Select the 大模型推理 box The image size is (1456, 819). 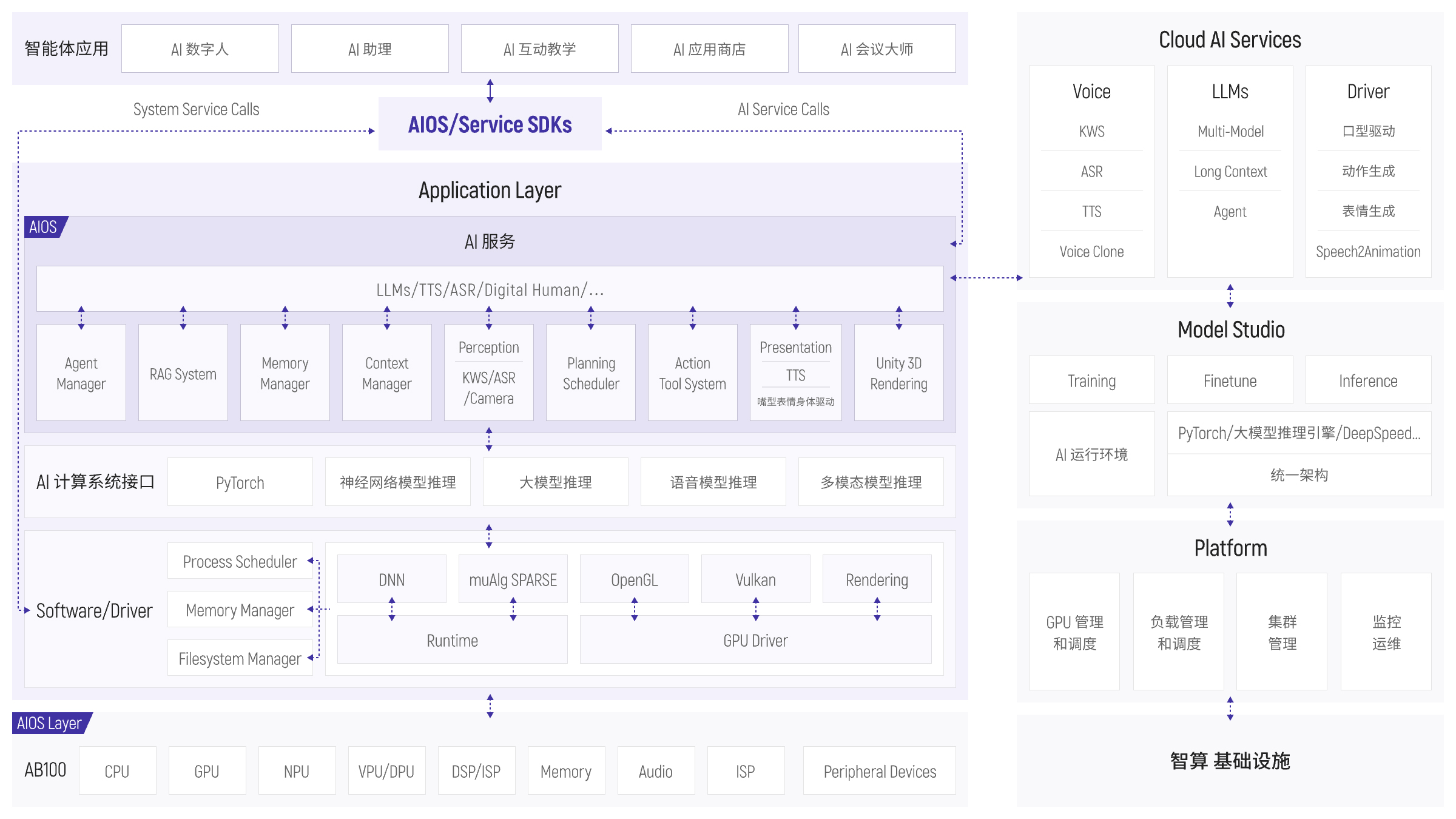555,482
